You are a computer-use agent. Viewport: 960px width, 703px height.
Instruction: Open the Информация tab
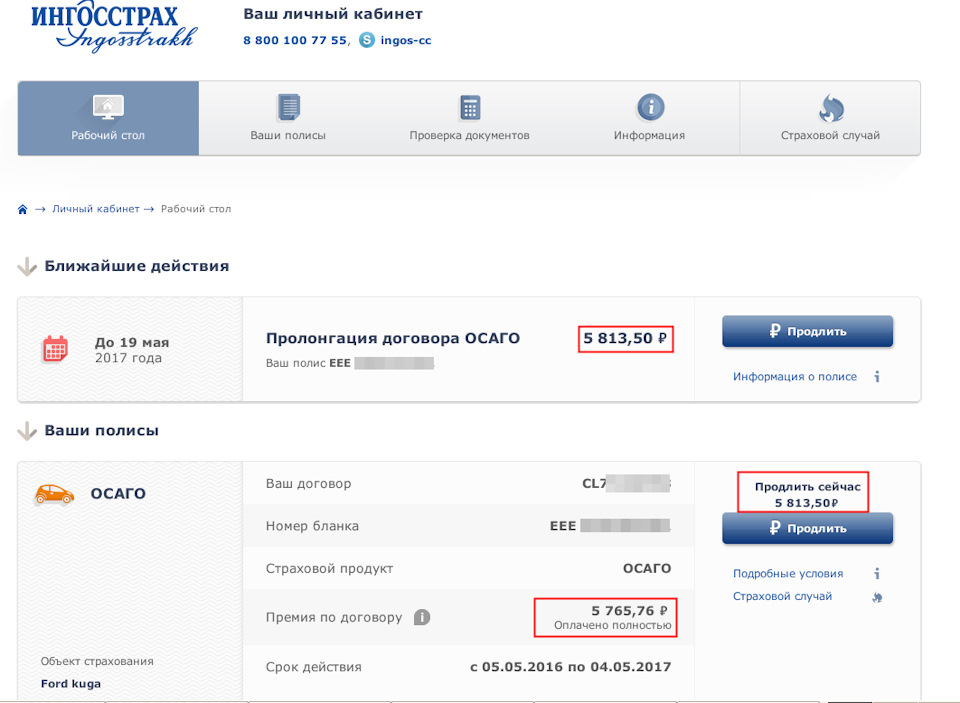[x=650, y=118]
